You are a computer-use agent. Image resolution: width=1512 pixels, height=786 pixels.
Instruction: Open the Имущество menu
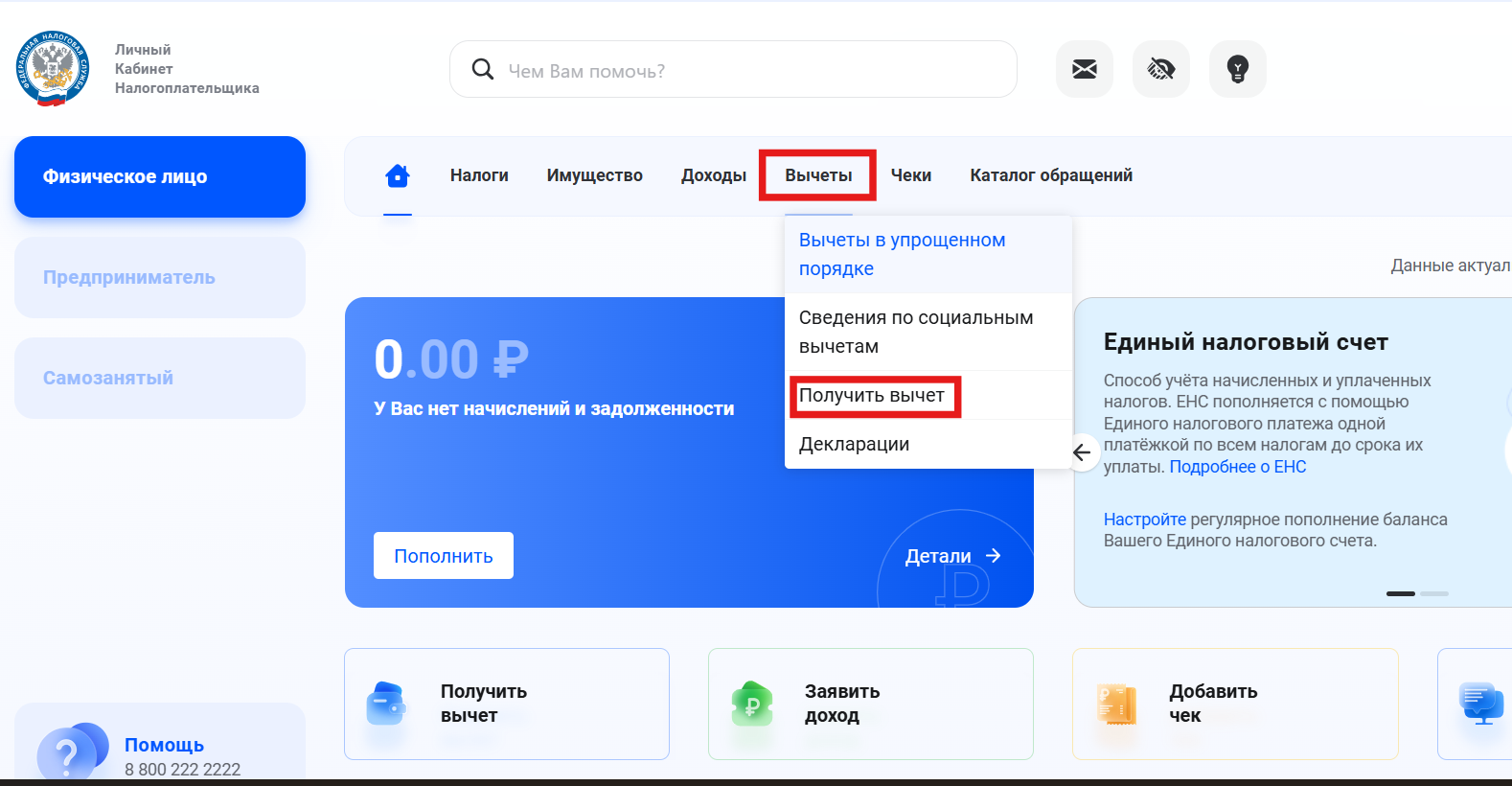click(x=595, y=175)
